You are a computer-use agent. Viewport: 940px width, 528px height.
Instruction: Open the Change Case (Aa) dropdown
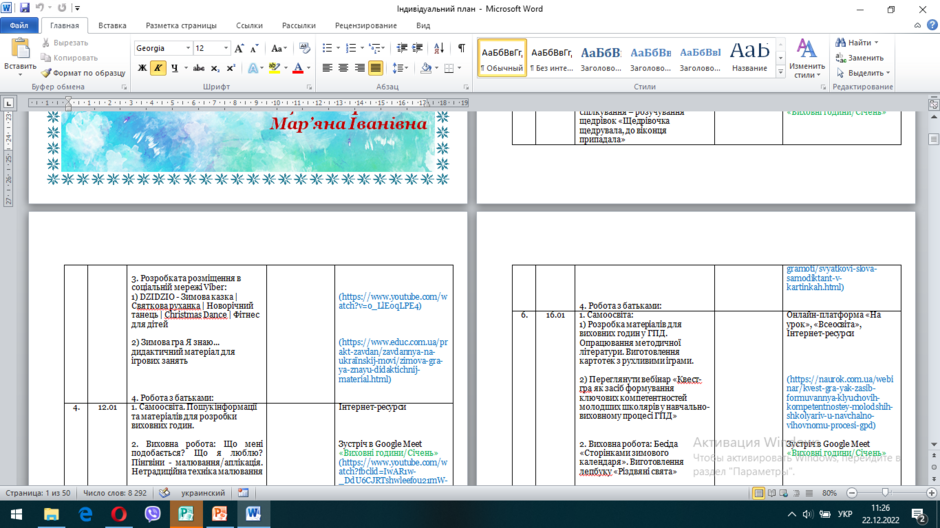[x=279, y=49]
